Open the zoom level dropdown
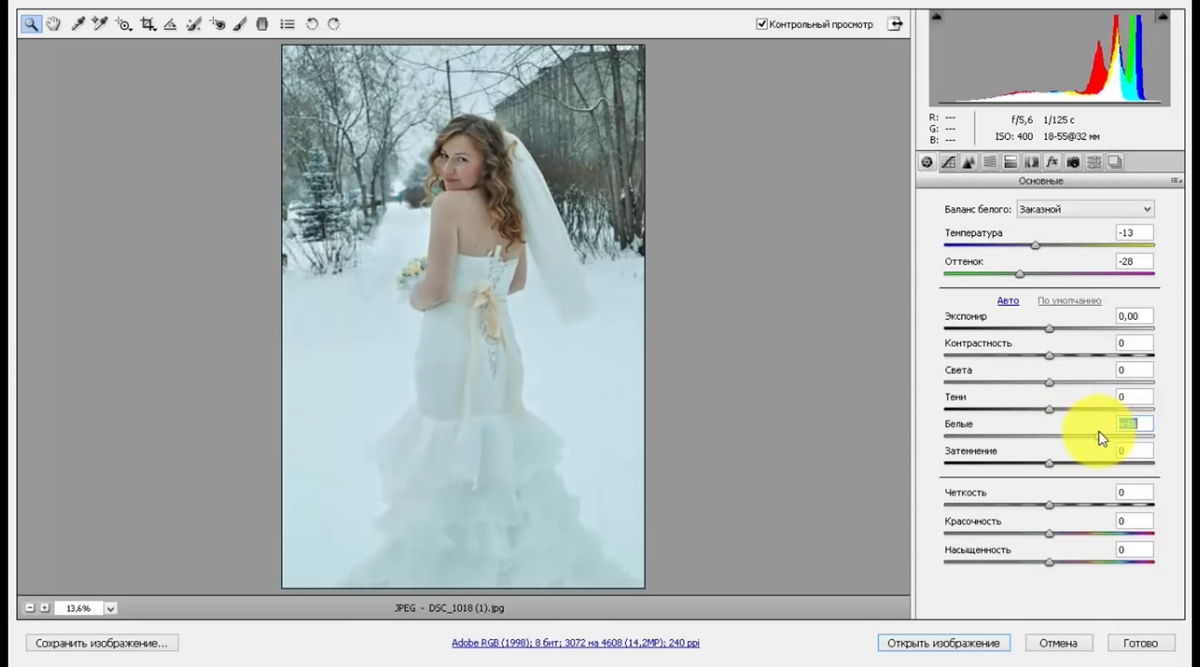 tap(110, 608)
